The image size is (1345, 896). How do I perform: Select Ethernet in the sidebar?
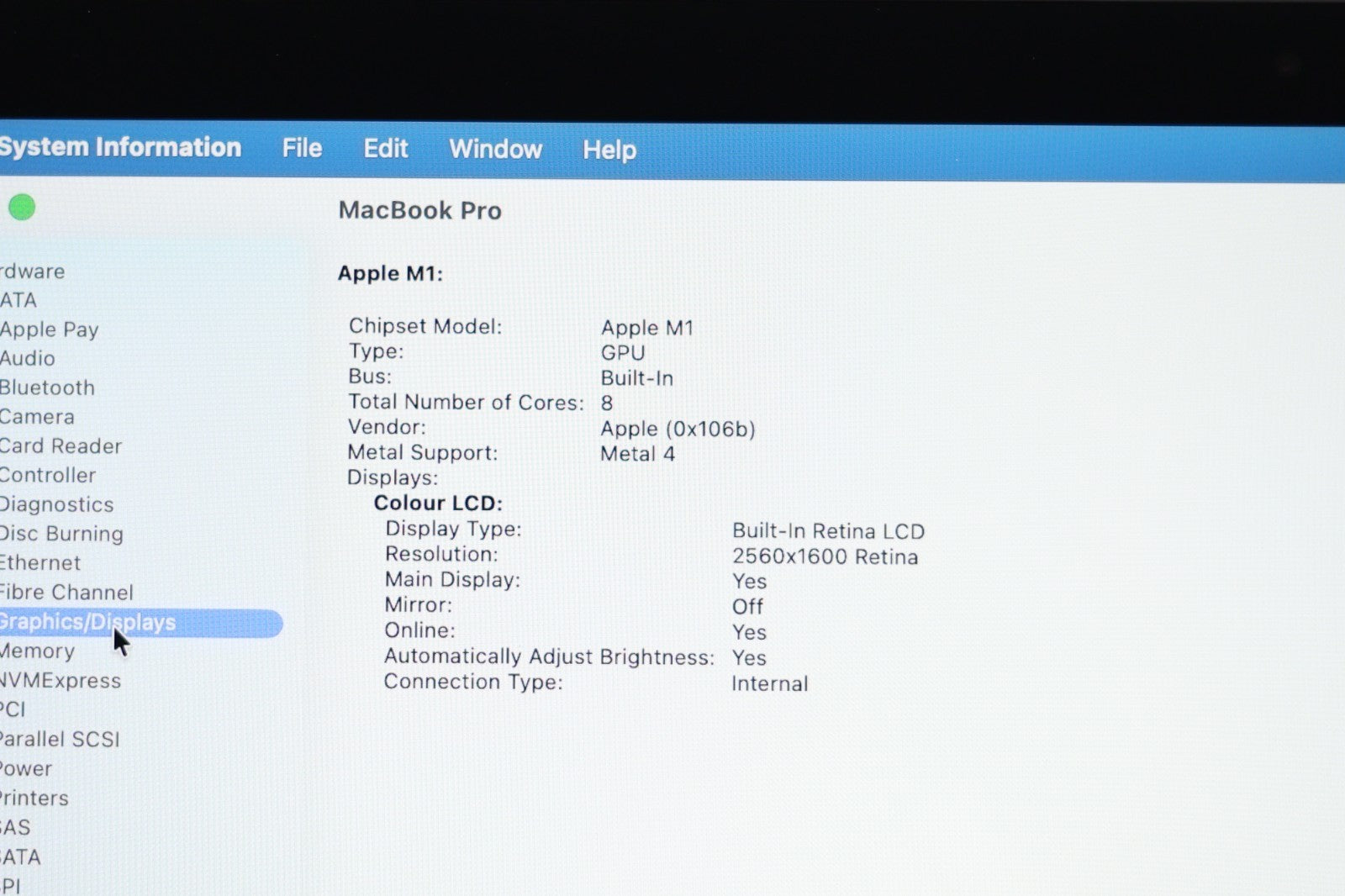coord(40,563)
